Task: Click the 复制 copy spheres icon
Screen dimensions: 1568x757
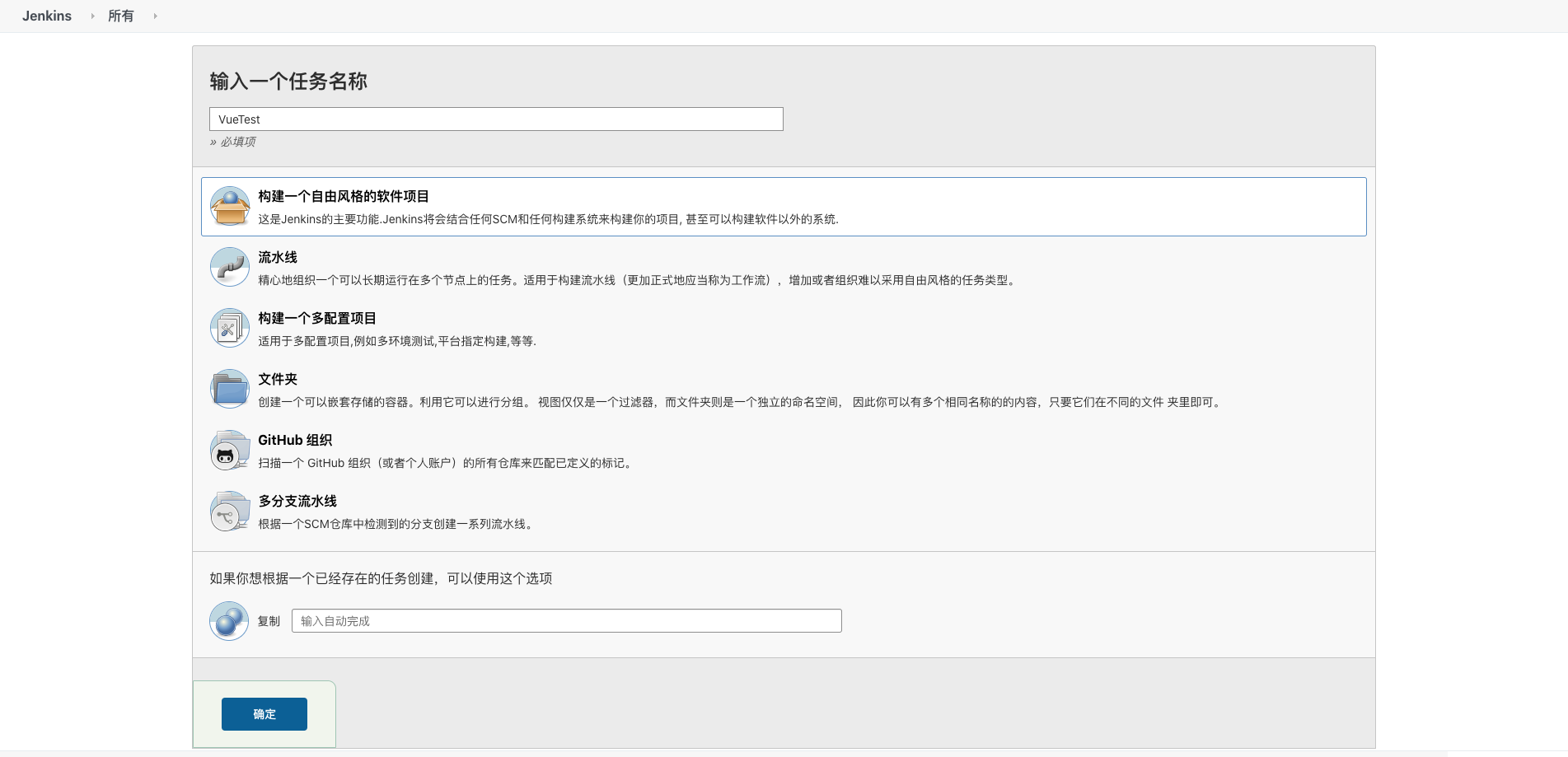Action: tap(229, 620)
